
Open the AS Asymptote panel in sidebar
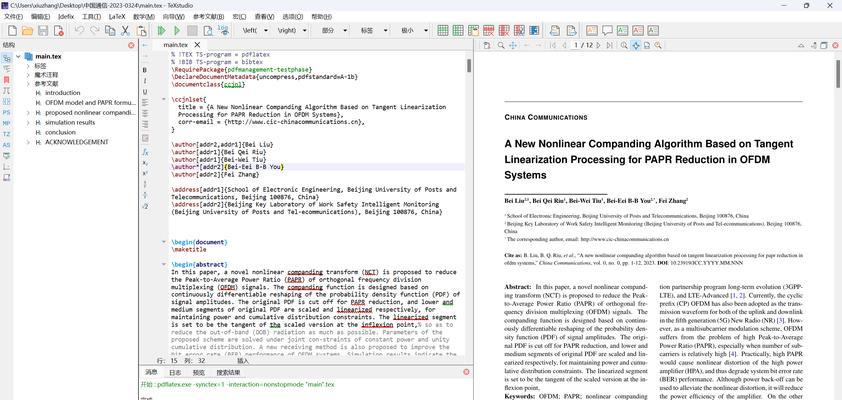[6, 144]
